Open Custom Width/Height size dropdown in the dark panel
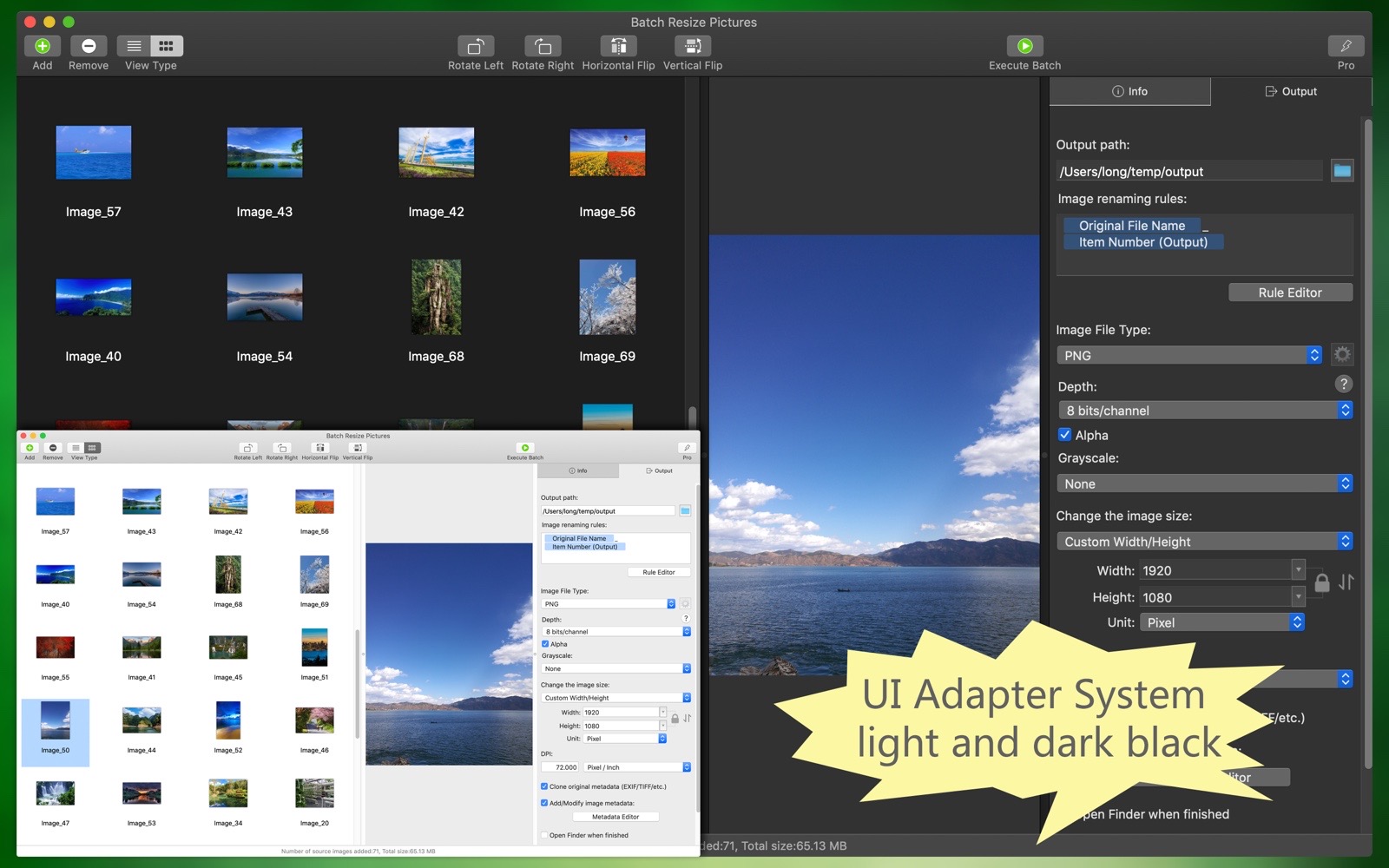This screenshot has width=1389, height=868. (1204, 542)
